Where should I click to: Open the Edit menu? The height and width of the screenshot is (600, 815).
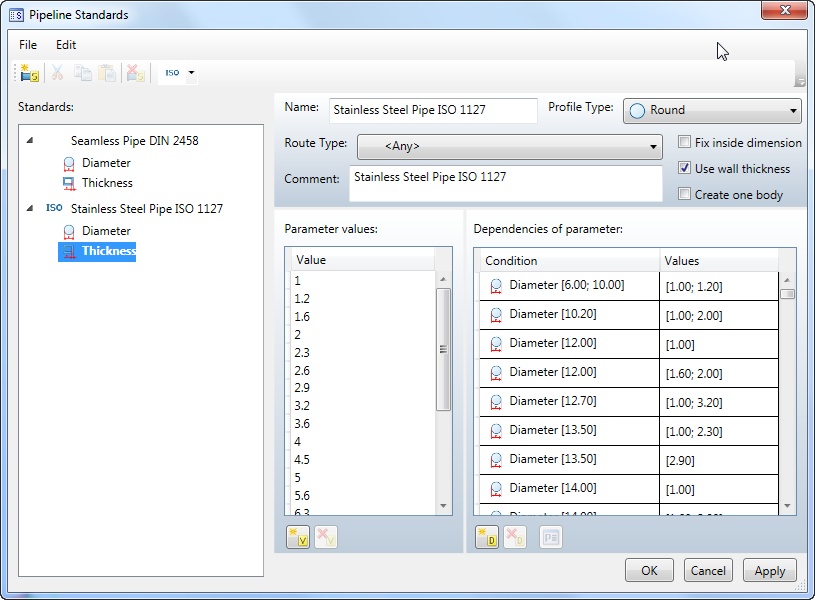[x=66, y=45]
